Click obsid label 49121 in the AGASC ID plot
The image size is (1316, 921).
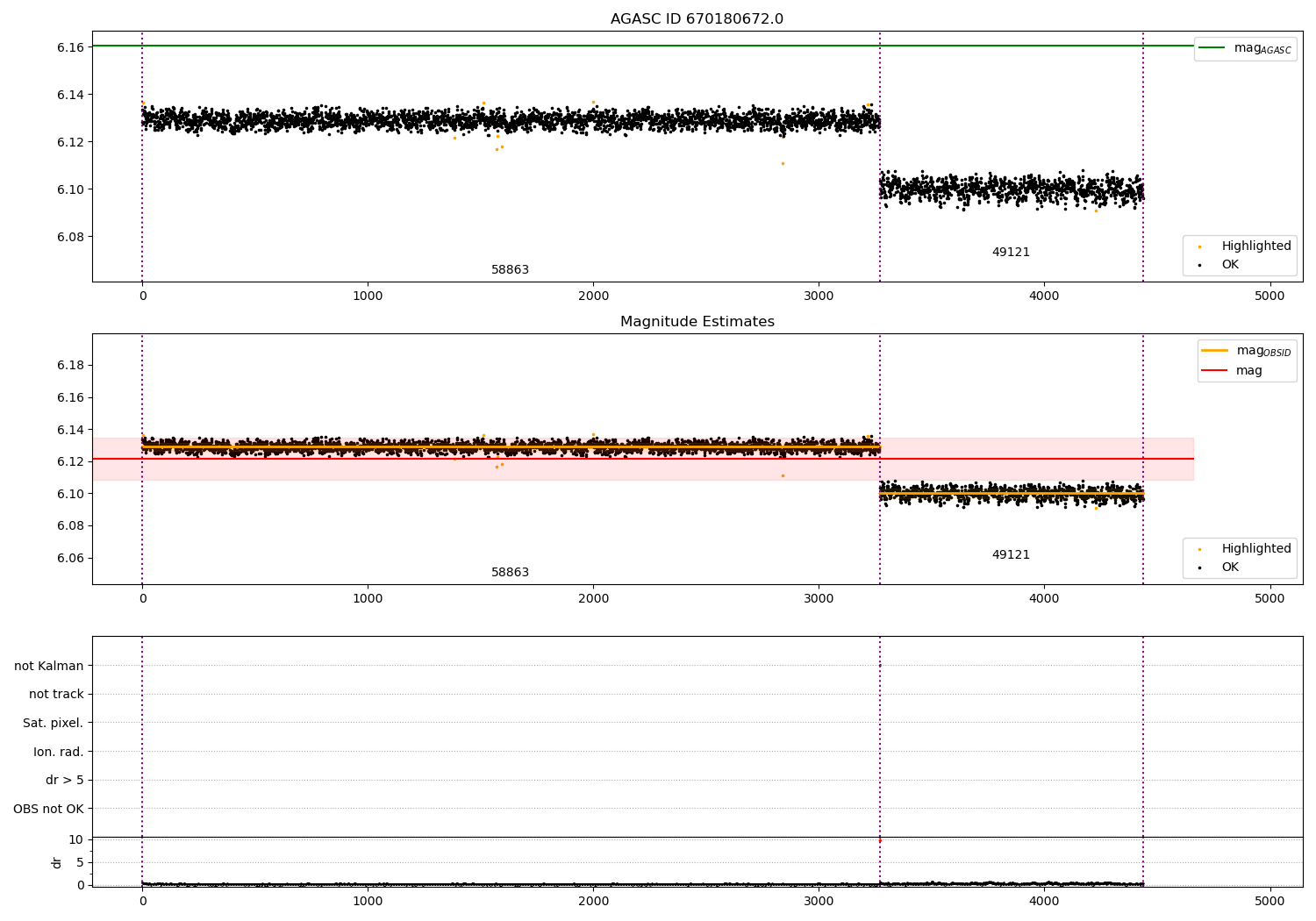coord(1011,253)
